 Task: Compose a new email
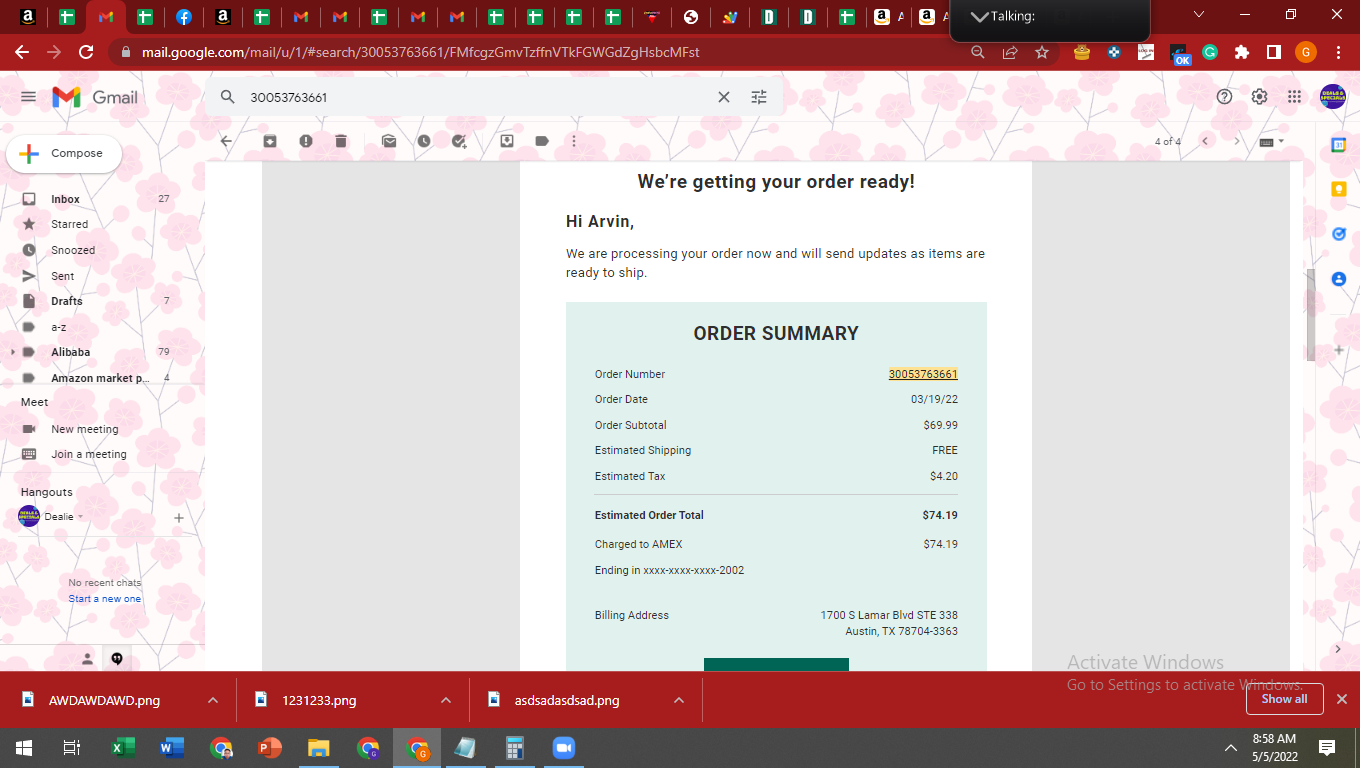(x=64, y=154)
